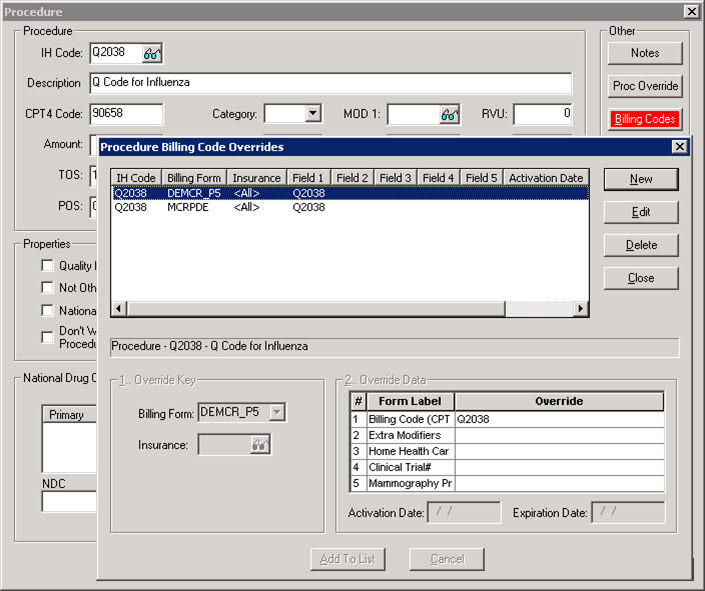Screen dimensions: 705x591
Task: Click the Insurance binoculars lookup icon
Action: 259,445
